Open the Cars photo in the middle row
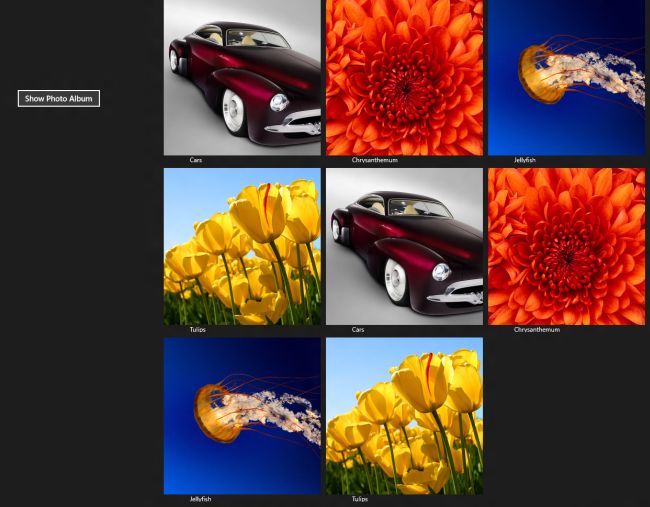Screen dimensions: 650x507 coord(404,246)
